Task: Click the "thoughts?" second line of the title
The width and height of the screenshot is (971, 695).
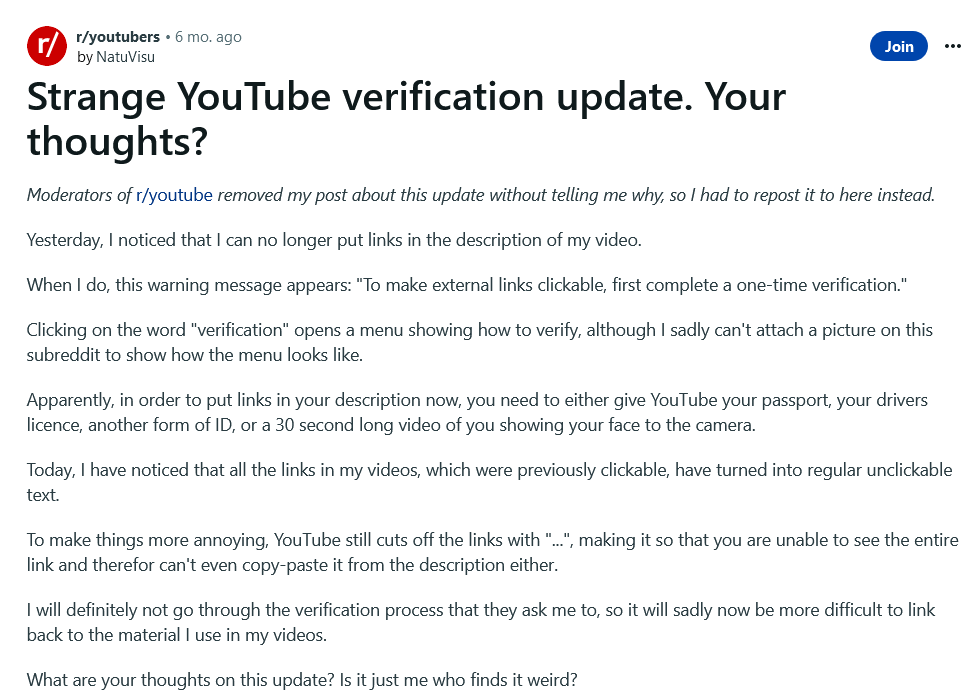Action: [117, 141]
